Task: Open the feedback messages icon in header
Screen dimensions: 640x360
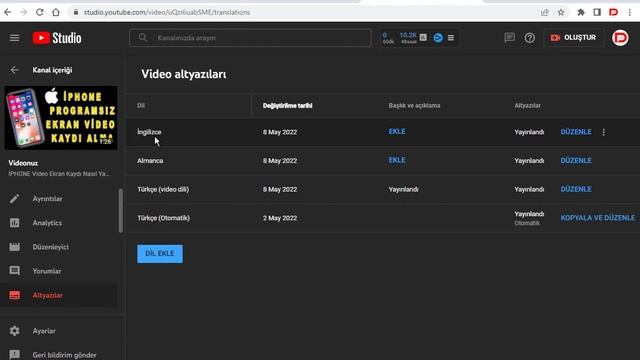Action: point(509,38)
